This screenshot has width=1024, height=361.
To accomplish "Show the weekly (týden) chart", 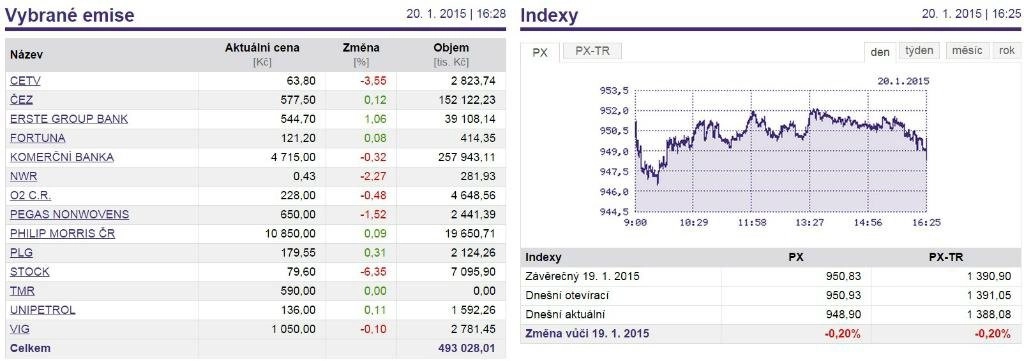I will coord(920,51).
